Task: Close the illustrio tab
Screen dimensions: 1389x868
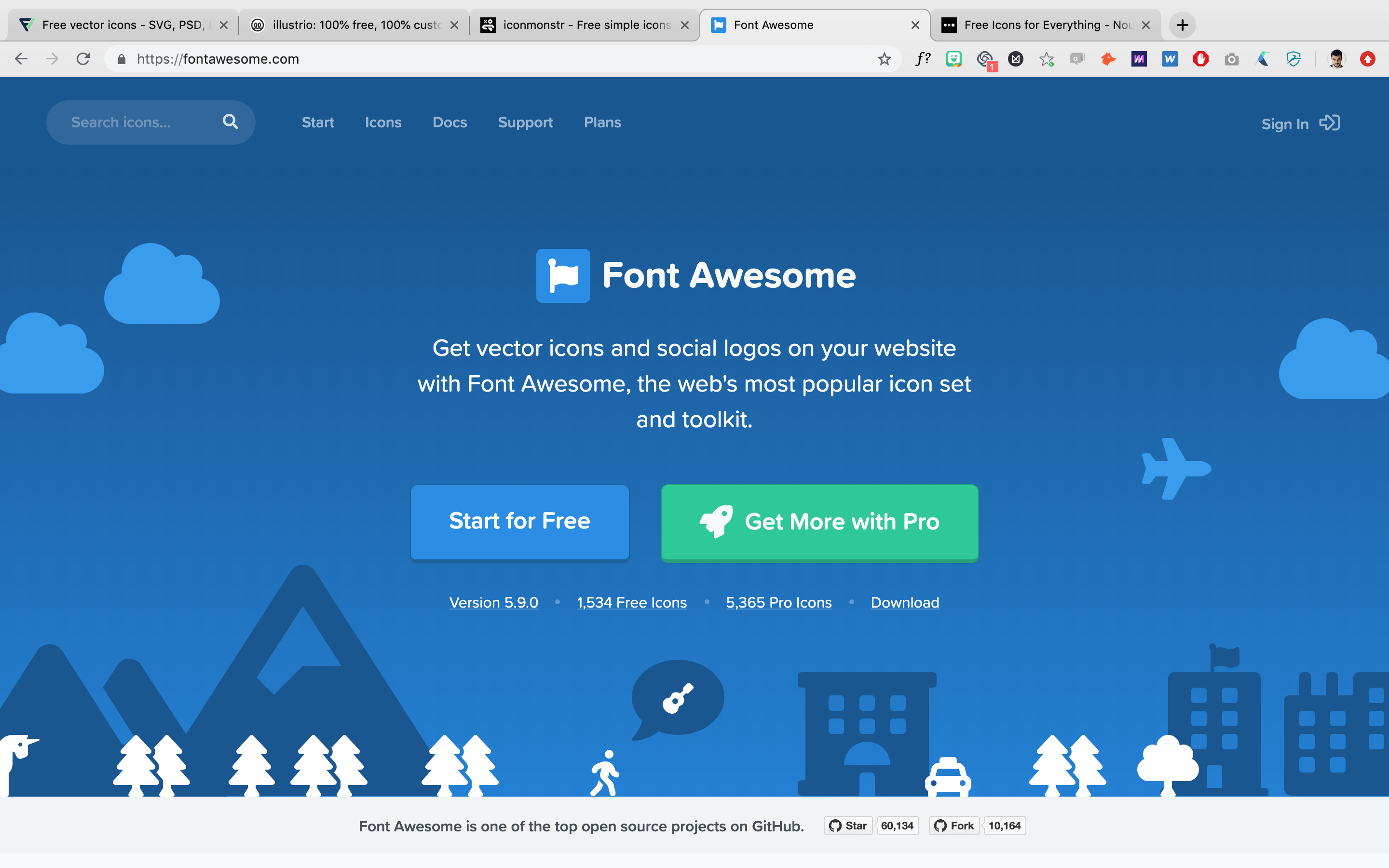Action: tap(454, 25)
